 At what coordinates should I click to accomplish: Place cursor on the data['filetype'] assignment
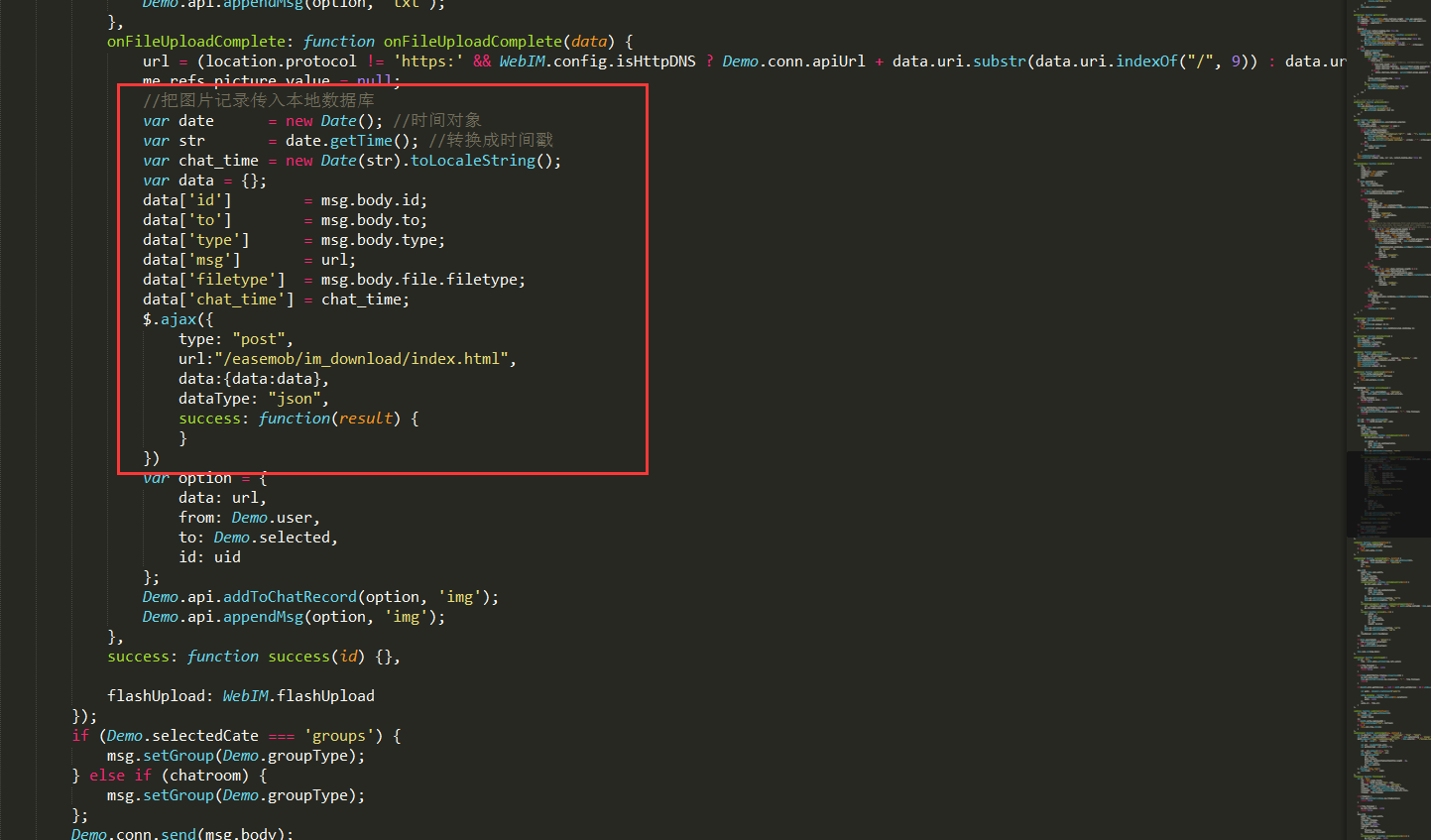pos(333,280)
